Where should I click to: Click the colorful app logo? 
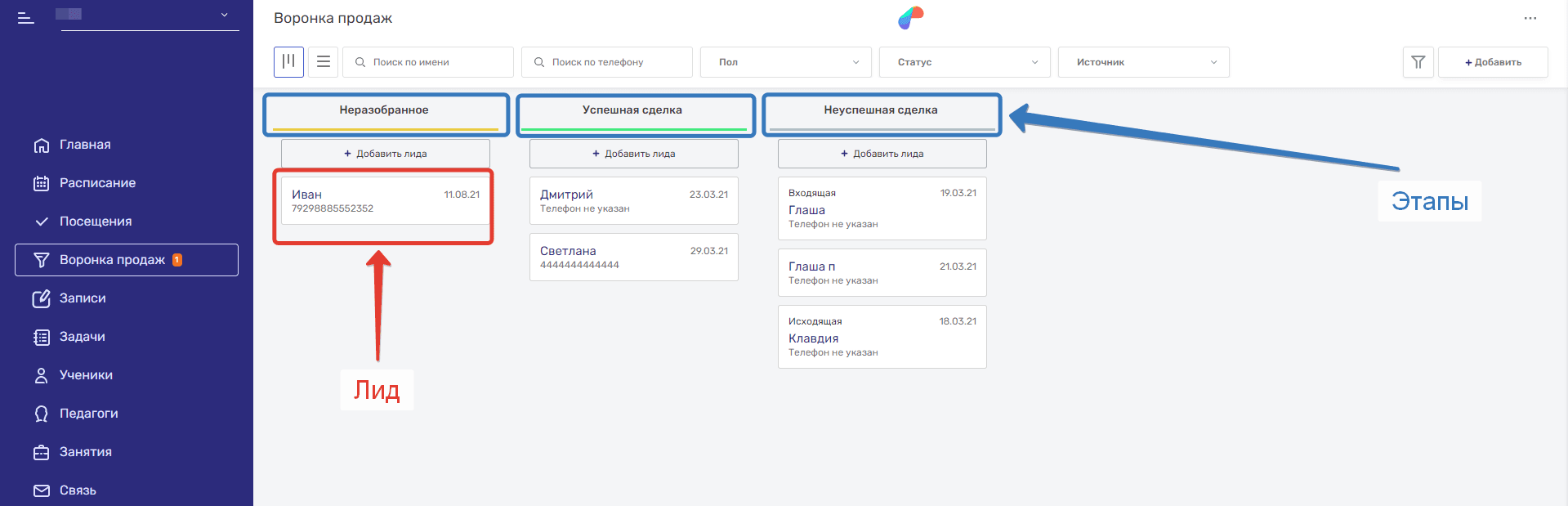[910, 17]
